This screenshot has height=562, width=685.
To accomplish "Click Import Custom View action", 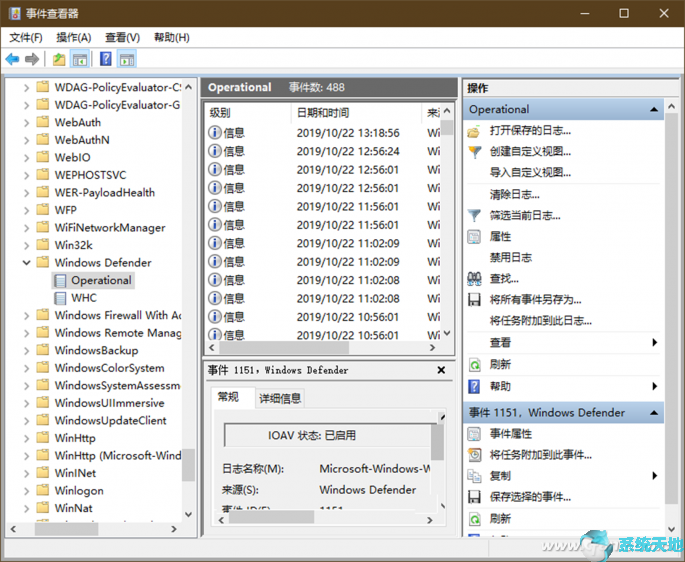I will [530, 173].
